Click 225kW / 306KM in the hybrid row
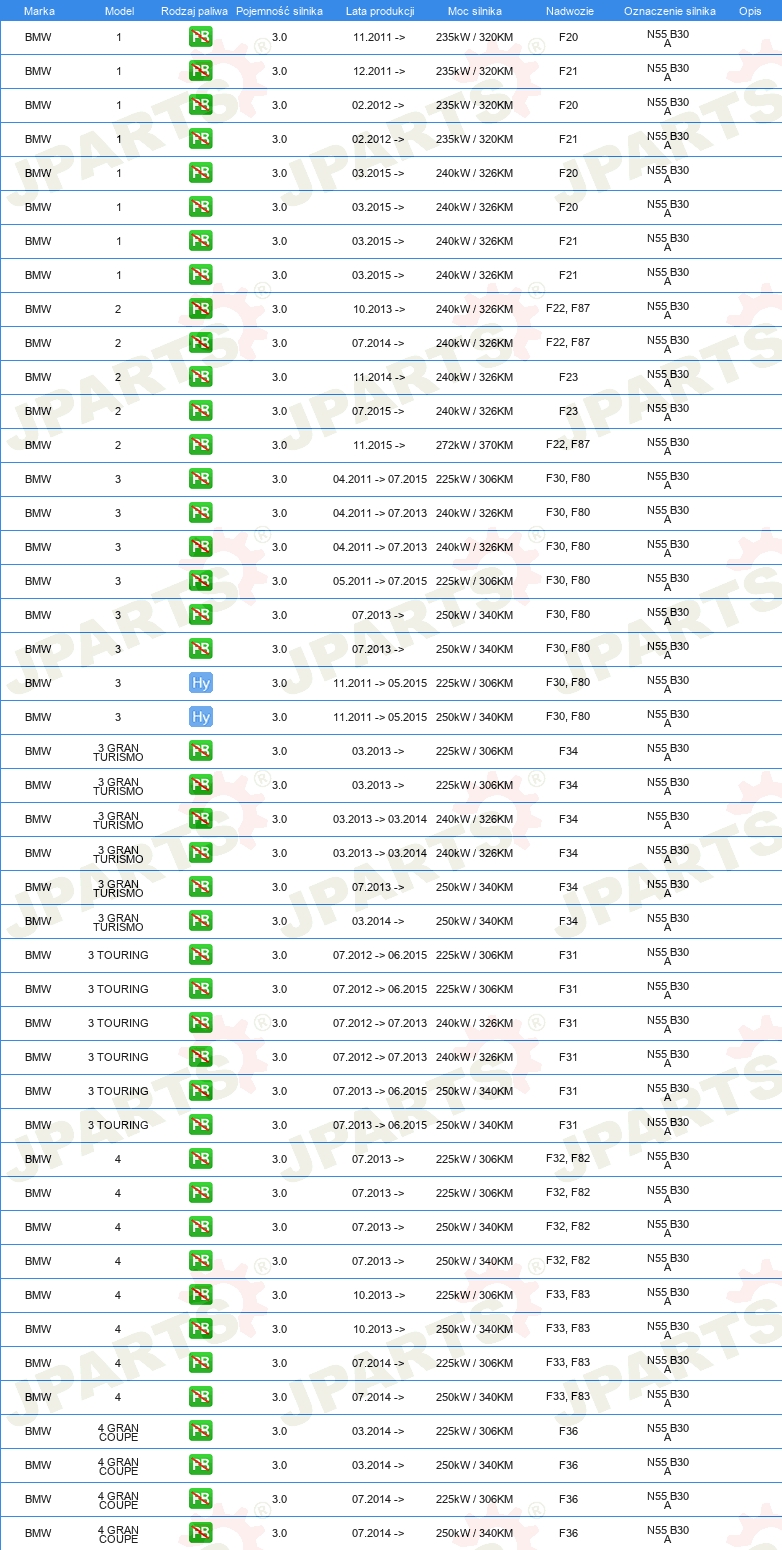Image resolution: width=782 pixels, height=1550 pixels. pos(475,683)
